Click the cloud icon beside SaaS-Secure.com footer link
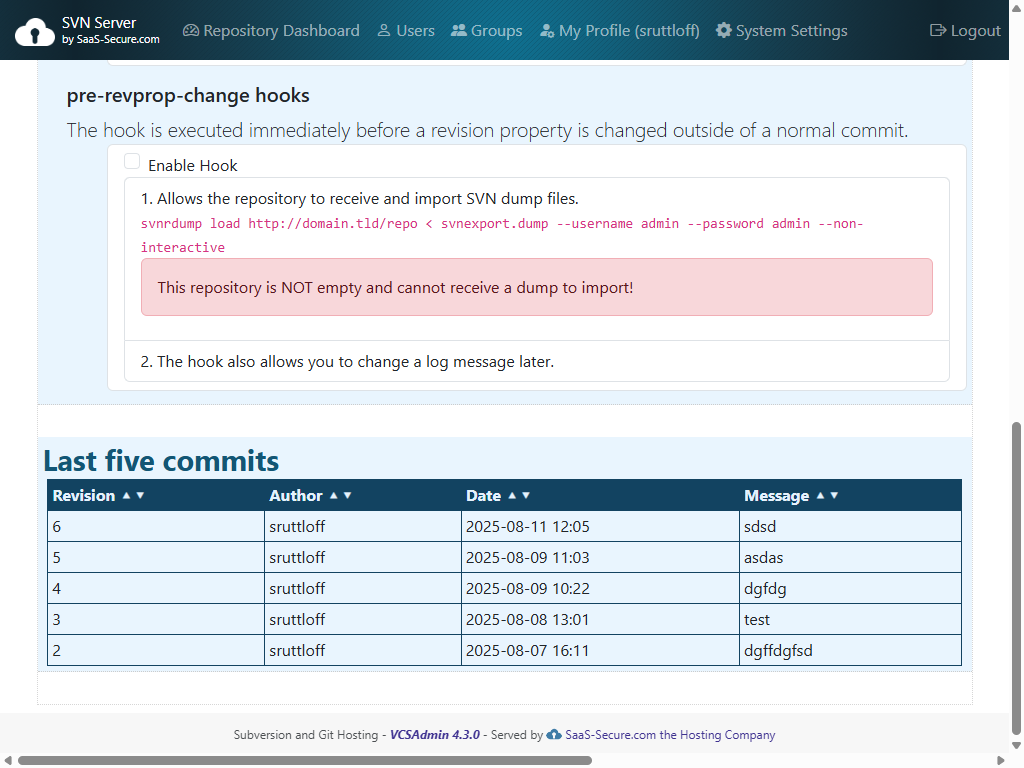Image resolution: width=1024 pixels, height=768 pixels. click(x=553, y=735)
